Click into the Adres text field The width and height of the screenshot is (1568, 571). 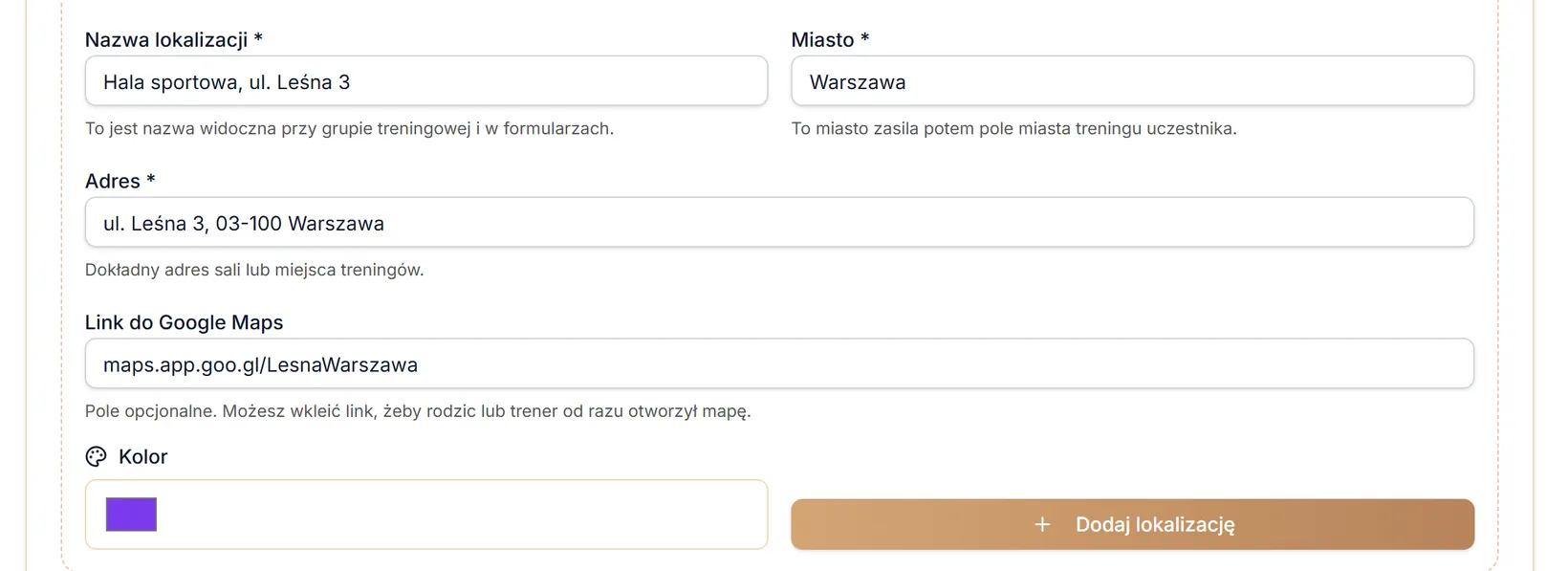(779, 223)
